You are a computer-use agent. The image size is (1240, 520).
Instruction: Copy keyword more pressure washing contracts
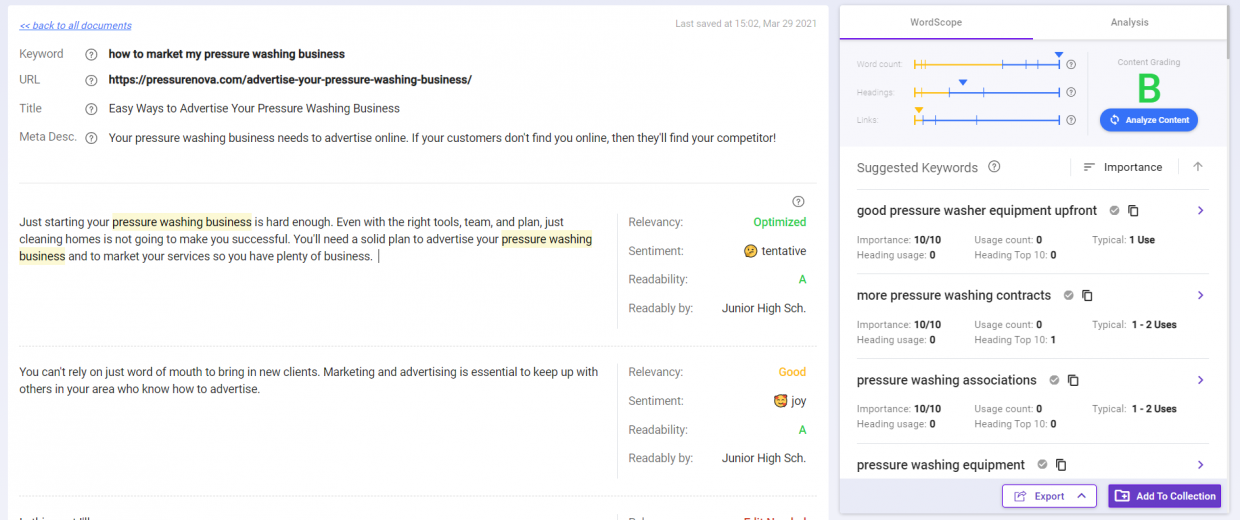1087,295
